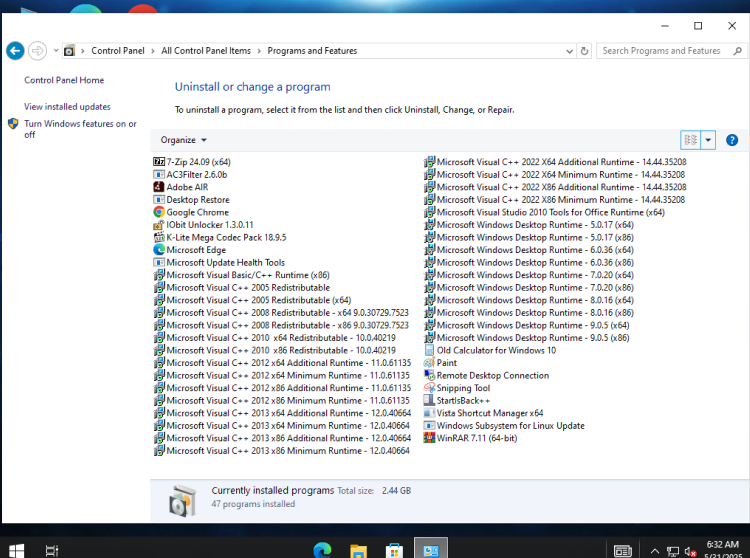Click the network tray icon
Viewport: 750px width, 558px height.
(x=673, y=551)
